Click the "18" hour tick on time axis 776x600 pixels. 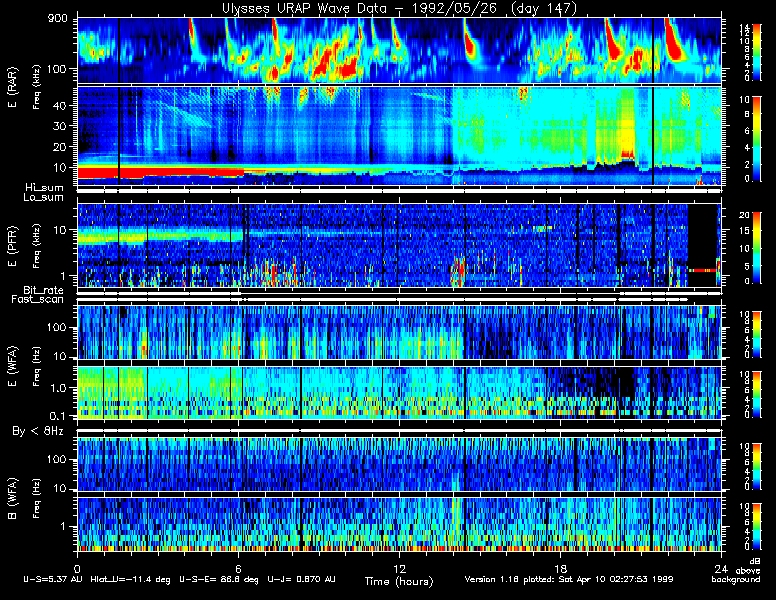click(x=560, y=569)
